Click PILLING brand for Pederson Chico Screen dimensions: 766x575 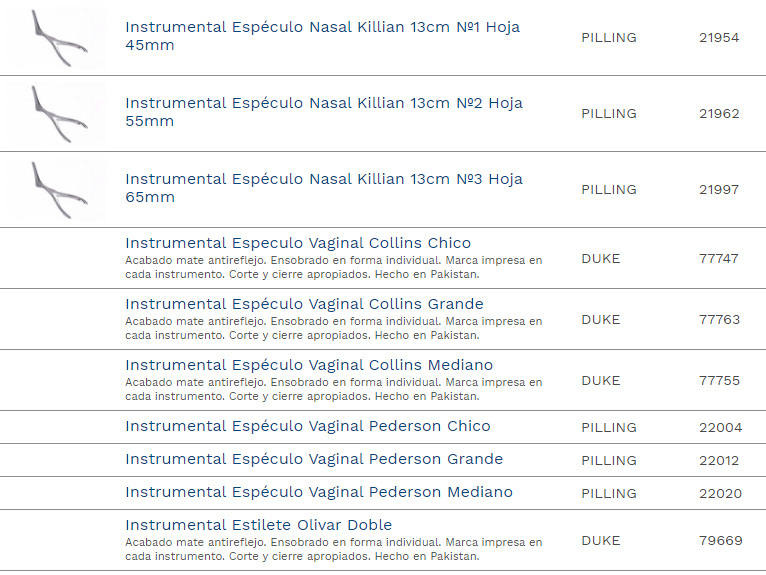[x=608, y=428]
